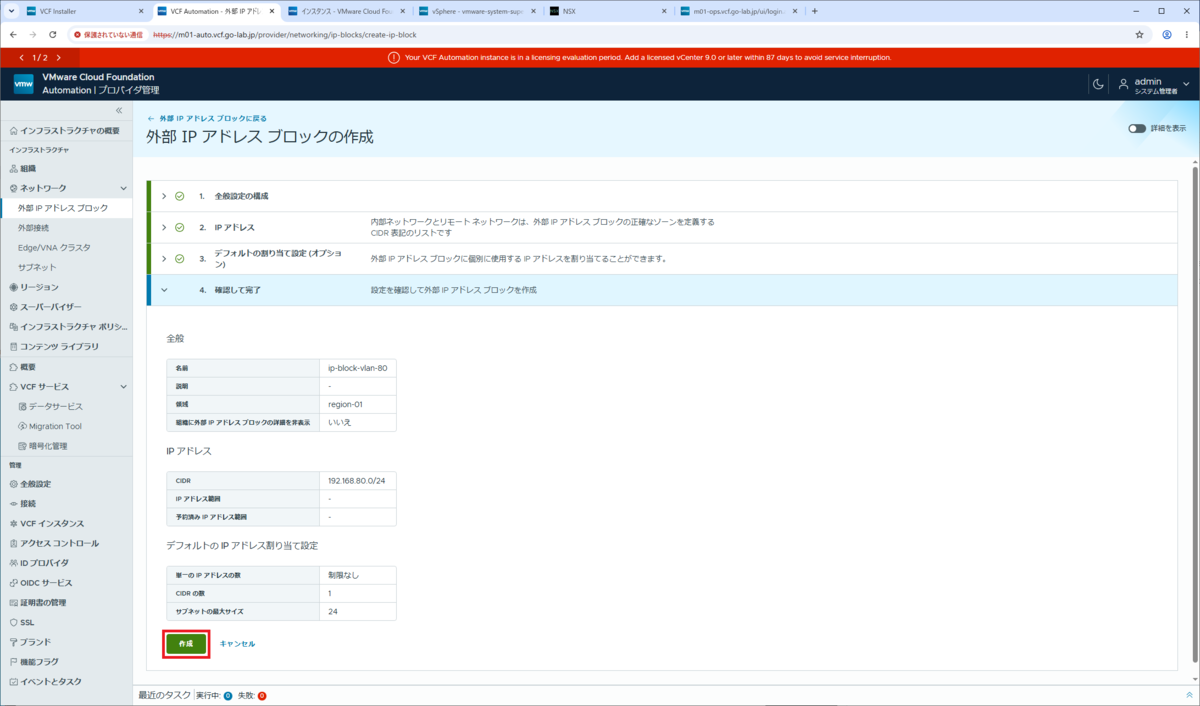1200x706 pixels.
Task: Reload the page
Action: tap(52, 34)
